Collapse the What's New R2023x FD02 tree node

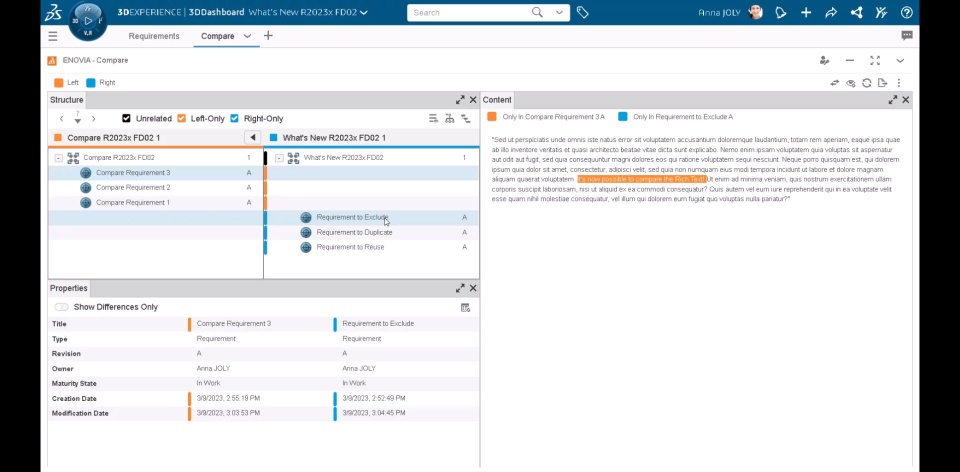(279, 158)
